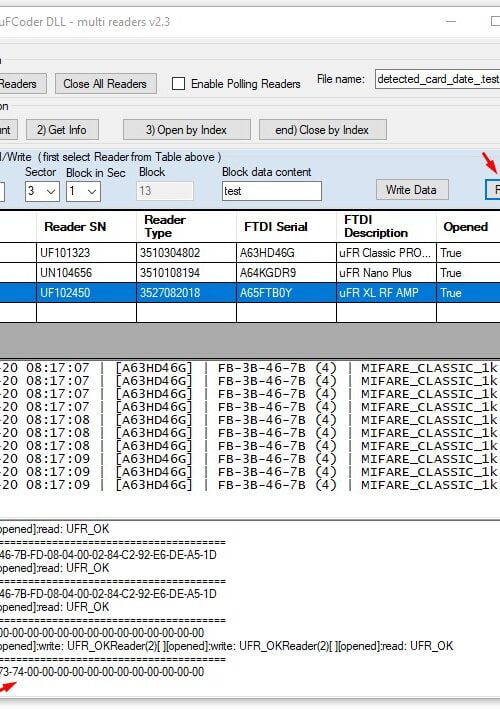Click the Close All Readers button
500x711 pixels.
click(x=106, y=84)
